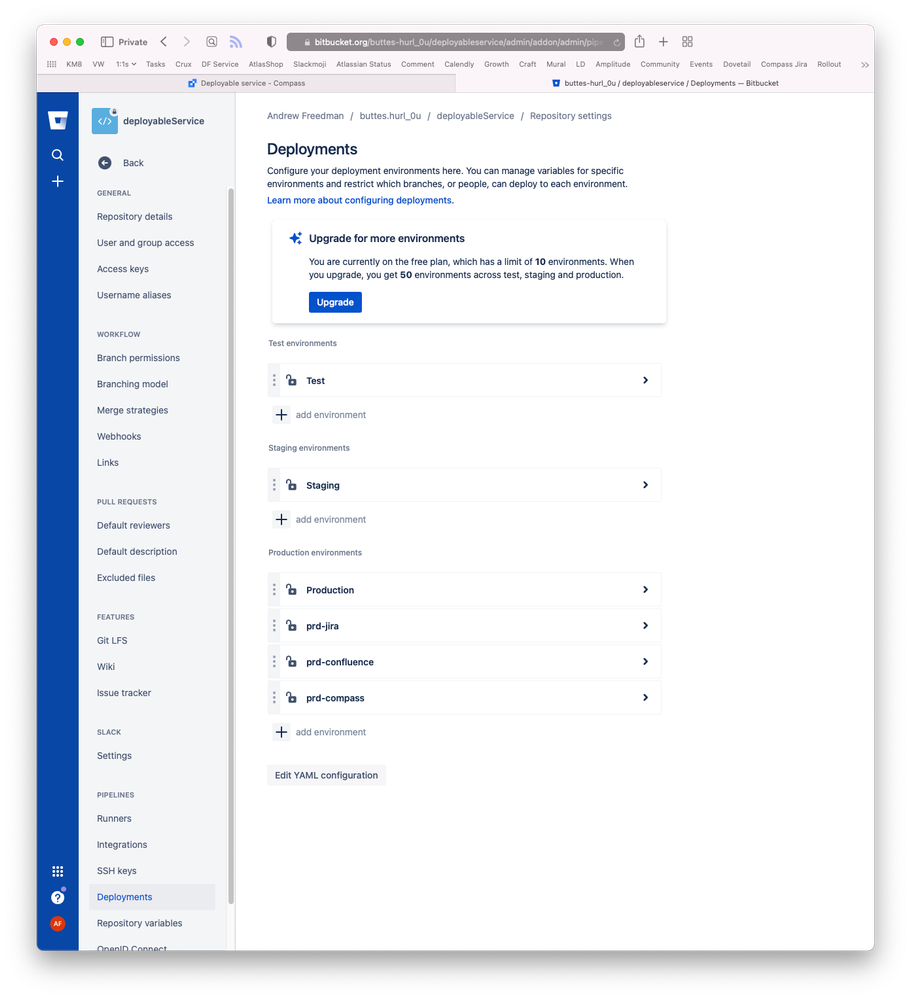Click the reload icon in the address bar
The image size is (911, 999).
pos(616,42)
